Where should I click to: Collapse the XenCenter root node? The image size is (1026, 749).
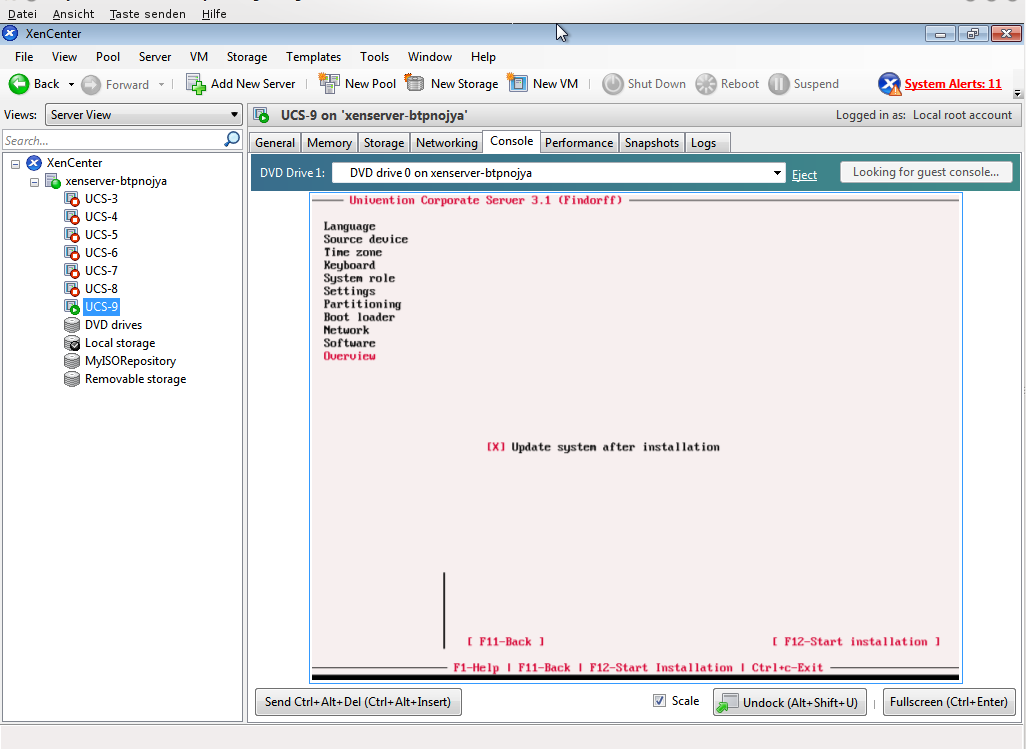(16, 163)
